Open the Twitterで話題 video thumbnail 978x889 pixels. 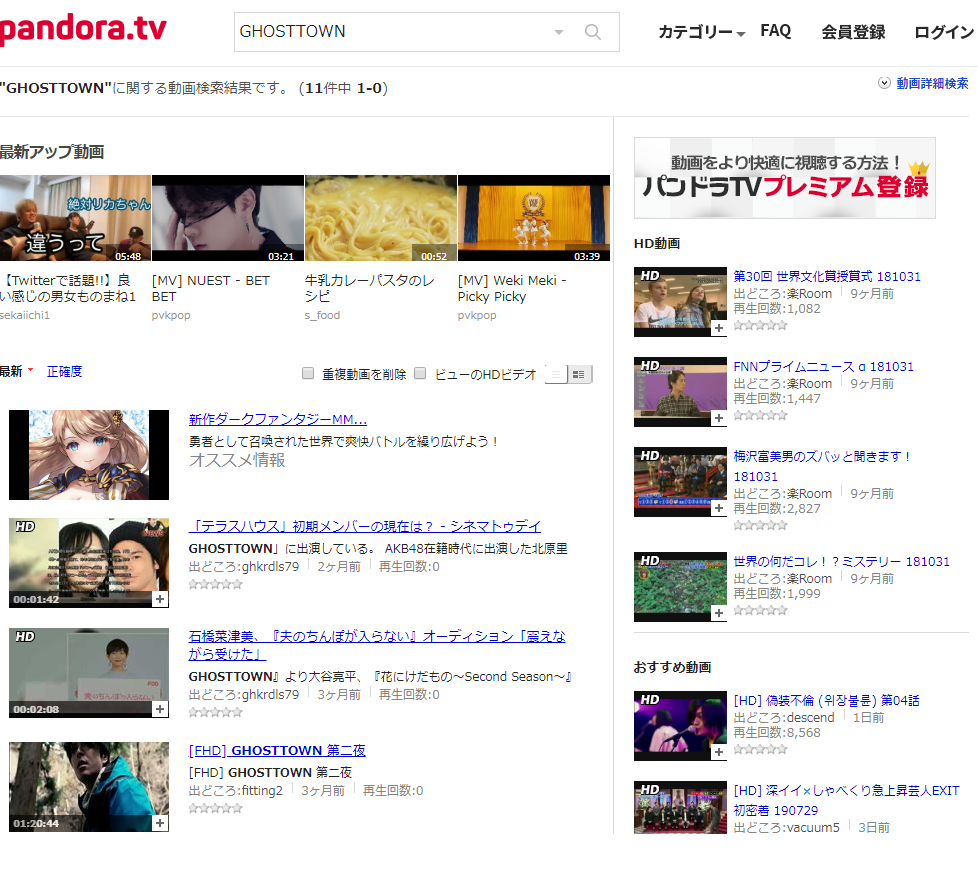coord(75,218)
